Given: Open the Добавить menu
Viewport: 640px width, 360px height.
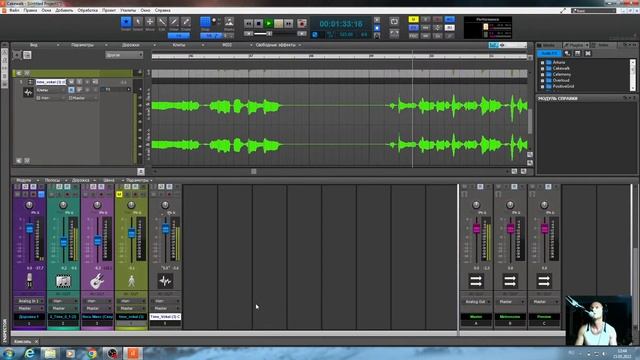Looking at the screenshot, I should 64,10.
